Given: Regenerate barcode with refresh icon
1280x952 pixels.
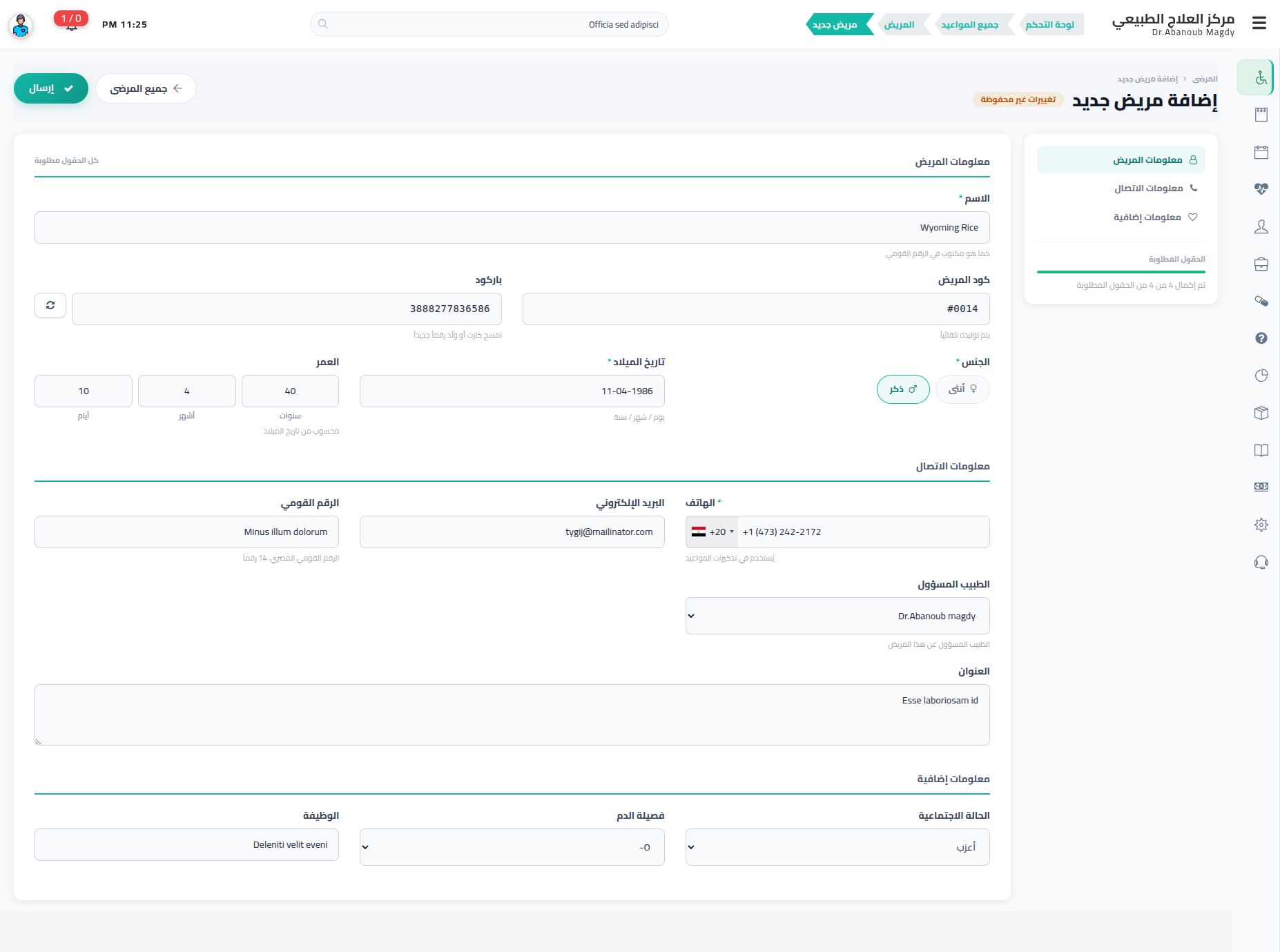Looking at the screenshot, I should coord(50,305).
